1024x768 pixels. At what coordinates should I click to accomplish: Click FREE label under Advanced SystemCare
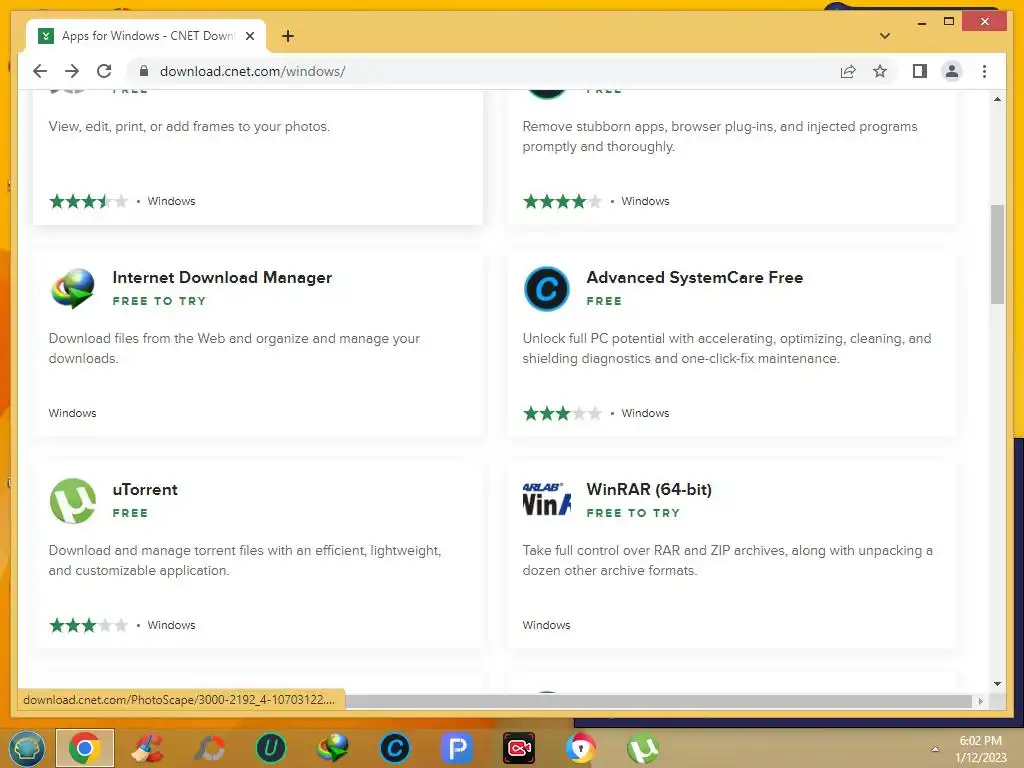(604, 301)
